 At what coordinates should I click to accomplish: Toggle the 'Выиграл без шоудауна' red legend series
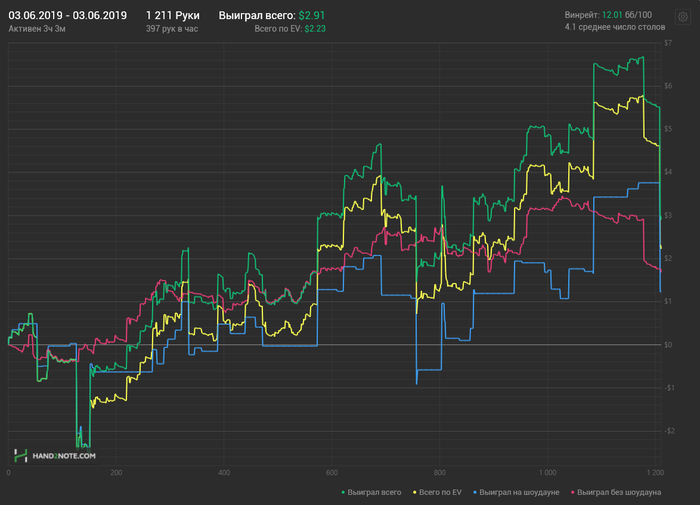tap(616, 492)
